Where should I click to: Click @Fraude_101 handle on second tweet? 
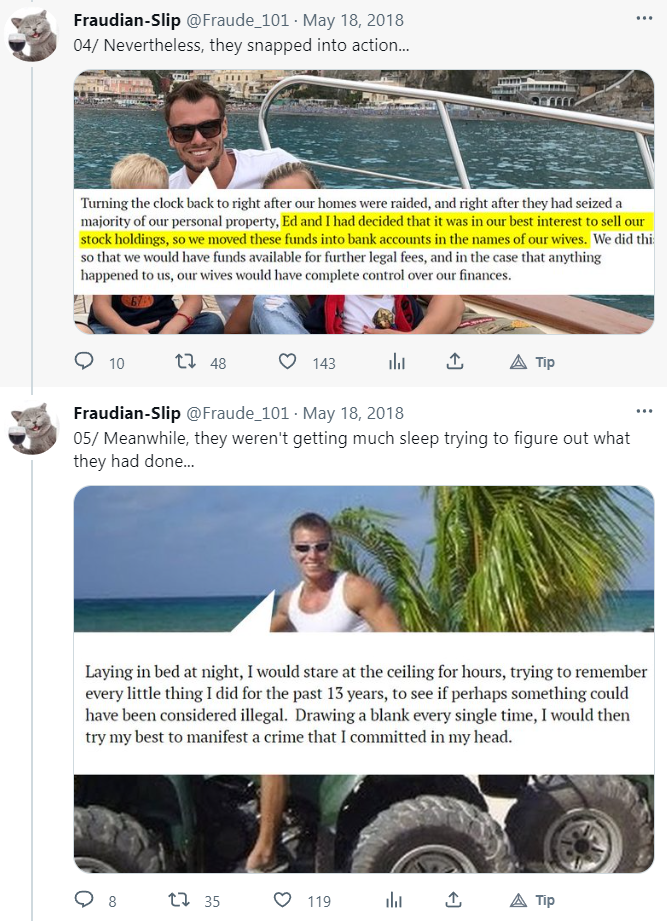point(238,413)
